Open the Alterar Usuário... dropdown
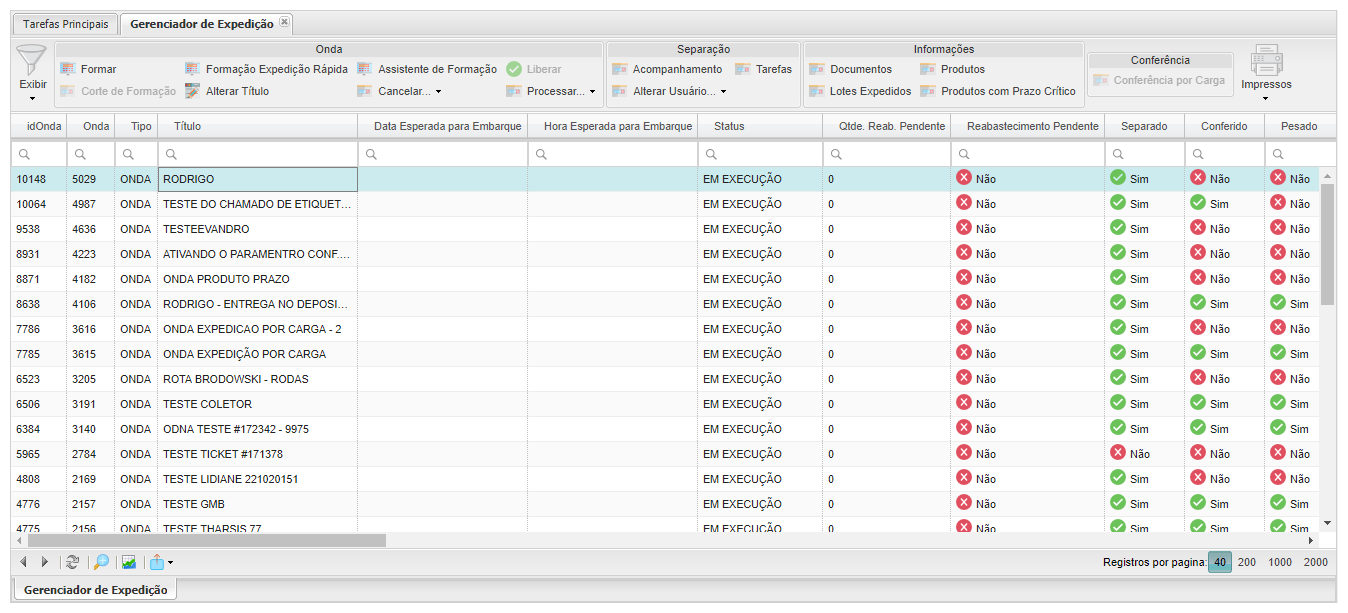Screen dimensions: 1348x613 tap(669, 91)
